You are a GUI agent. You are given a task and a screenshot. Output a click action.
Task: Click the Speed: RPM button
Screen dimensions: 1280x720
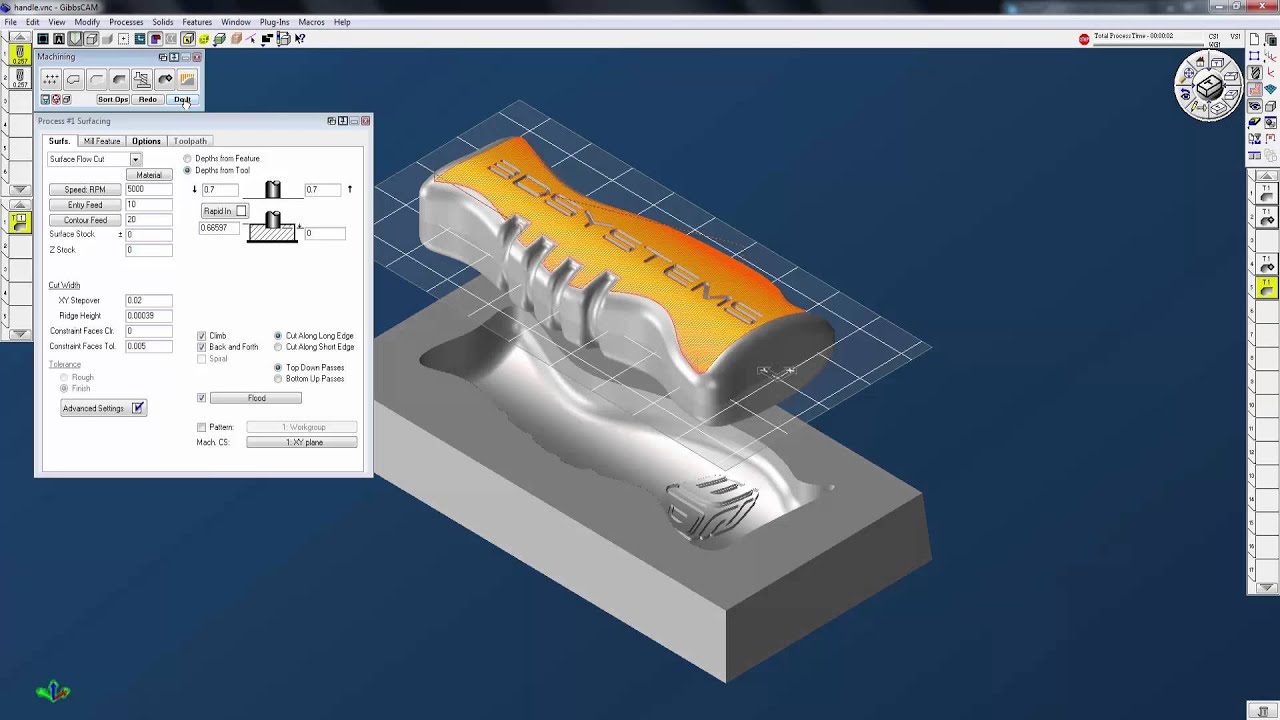pyautogui.click(x=85, y=189)
